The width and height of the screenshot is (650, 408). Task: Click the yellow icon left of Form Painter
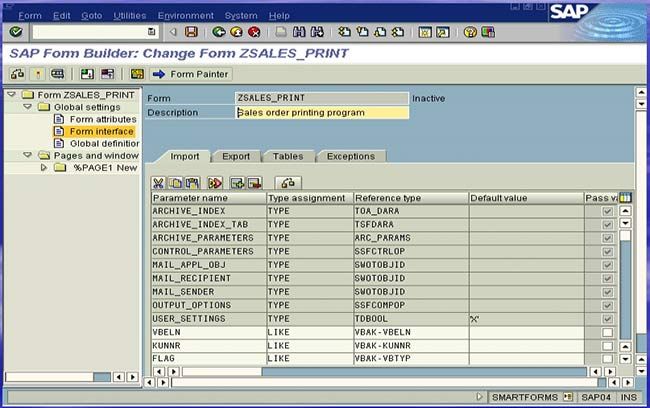[137, 74]
